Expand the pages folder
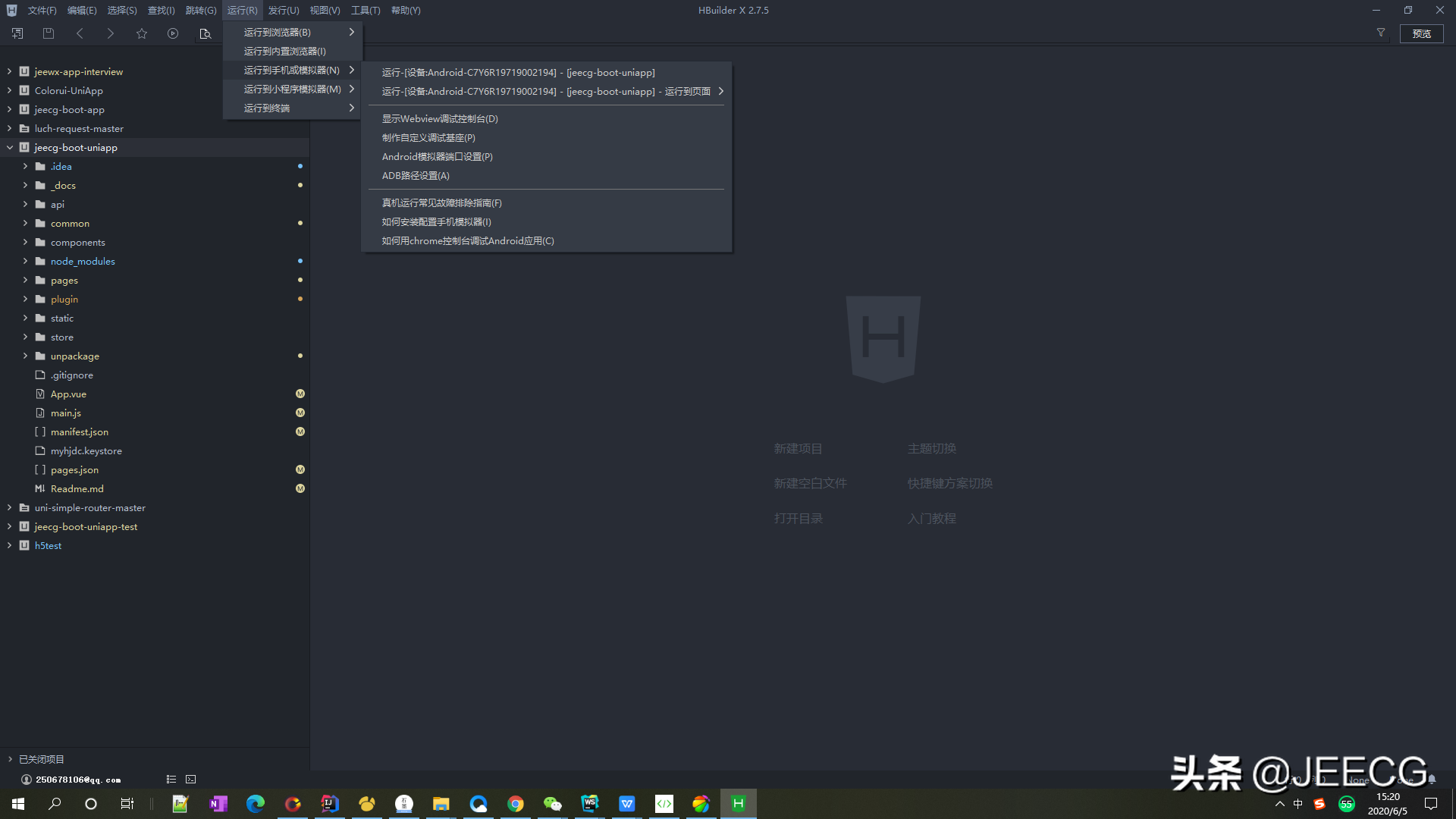 (25, 280)
